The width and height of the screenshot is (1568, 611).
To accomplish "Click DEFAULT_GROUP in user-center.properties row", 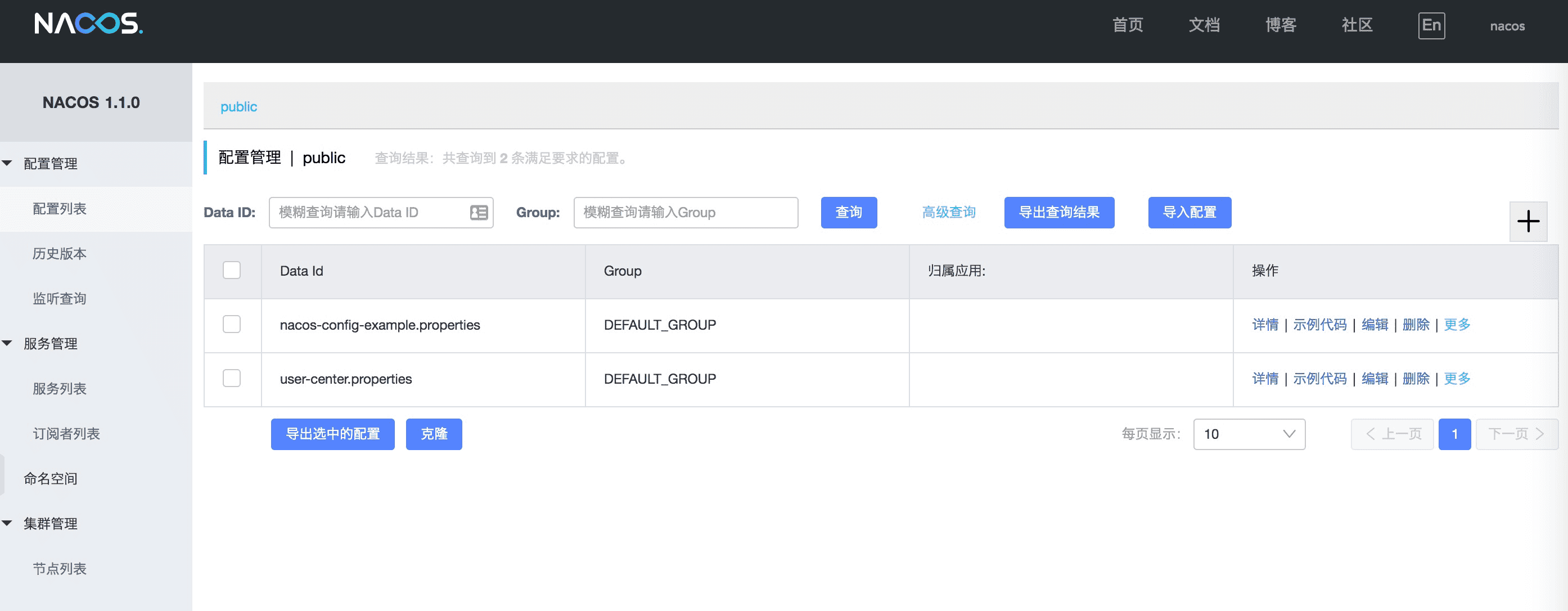I will (x=660, y=378).
